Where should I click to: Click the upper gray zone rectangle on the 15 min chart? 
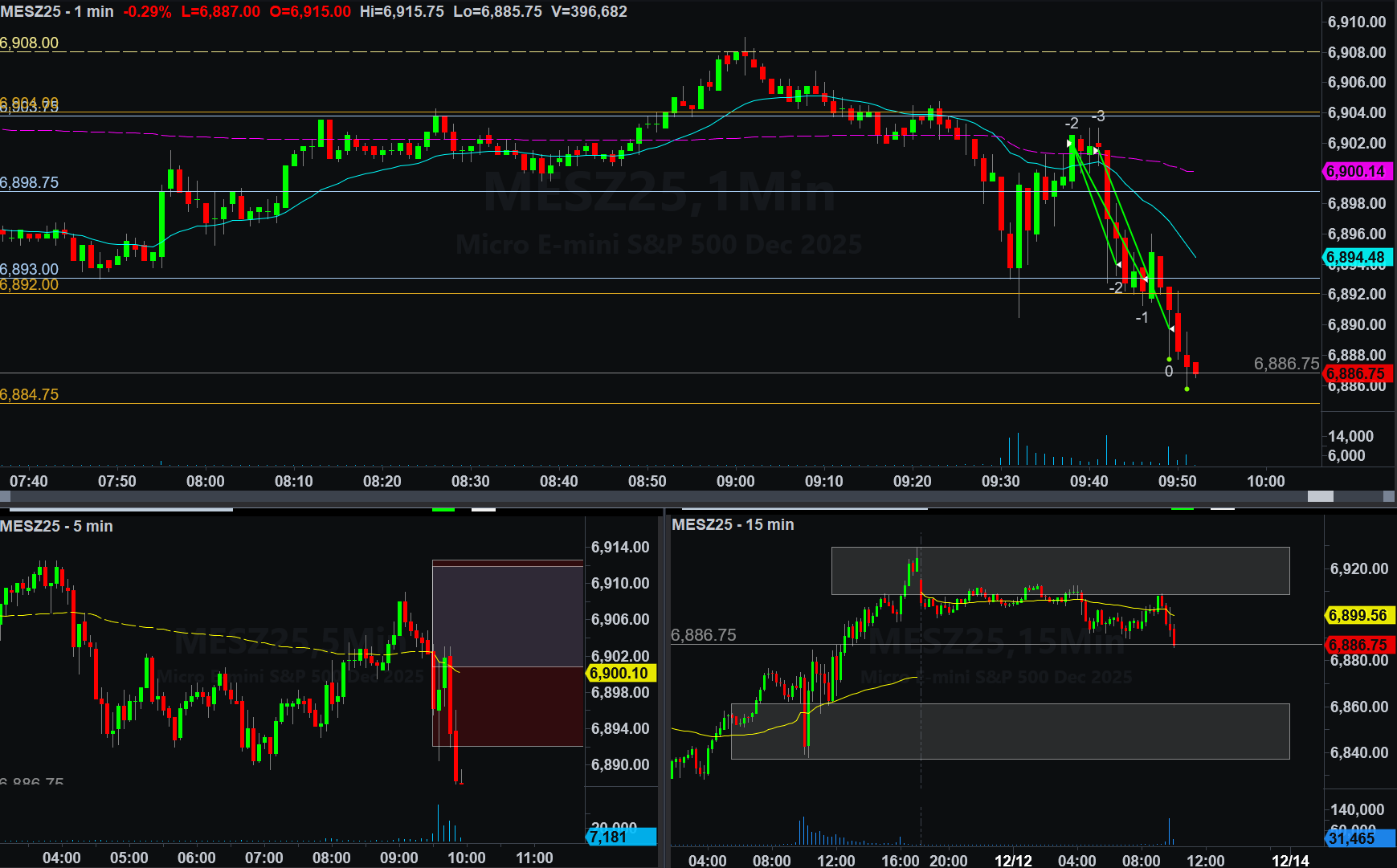coord(1060,570)
